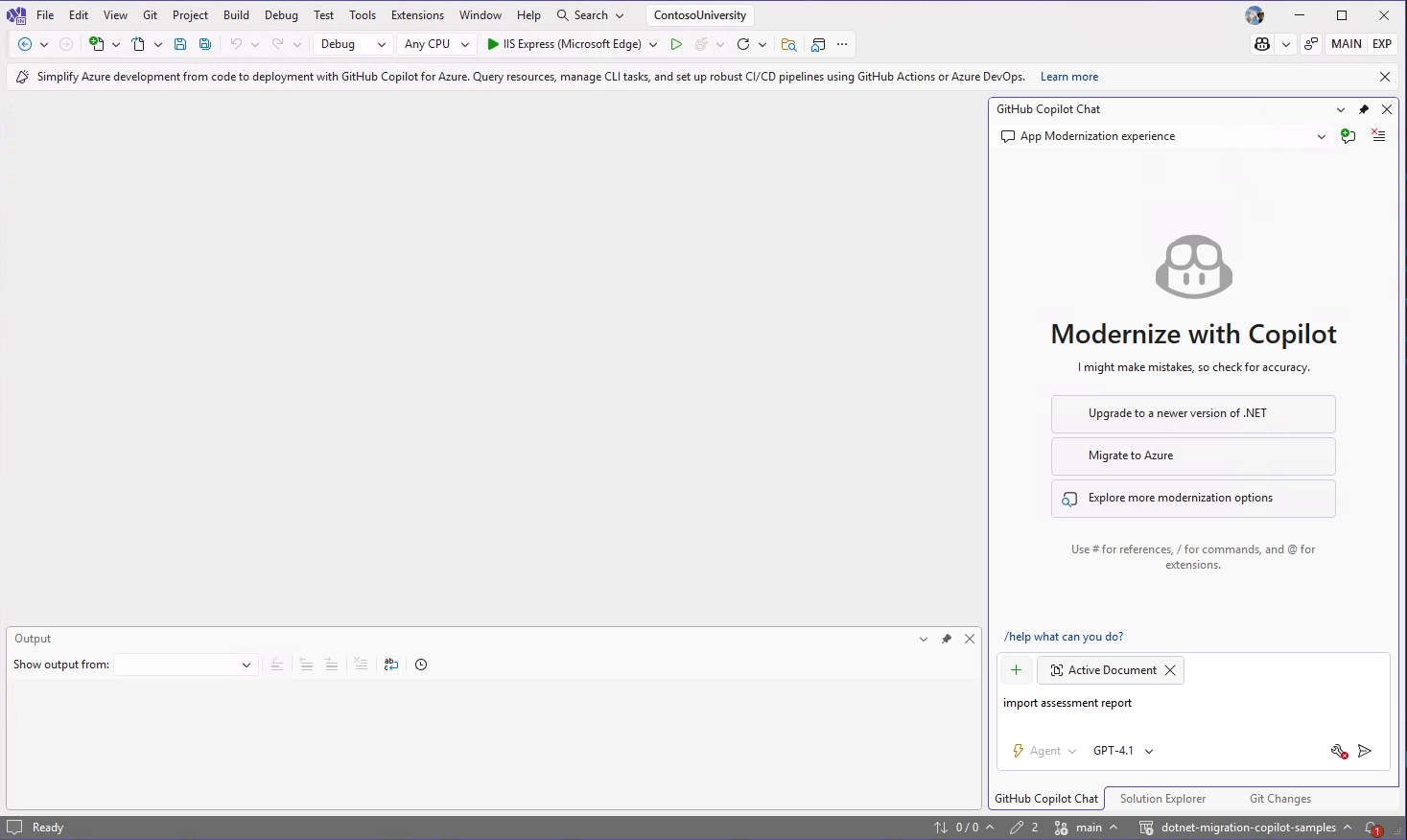
Task: Open the App Modernization experience thread dropdown
Action: click(1164, 136)
